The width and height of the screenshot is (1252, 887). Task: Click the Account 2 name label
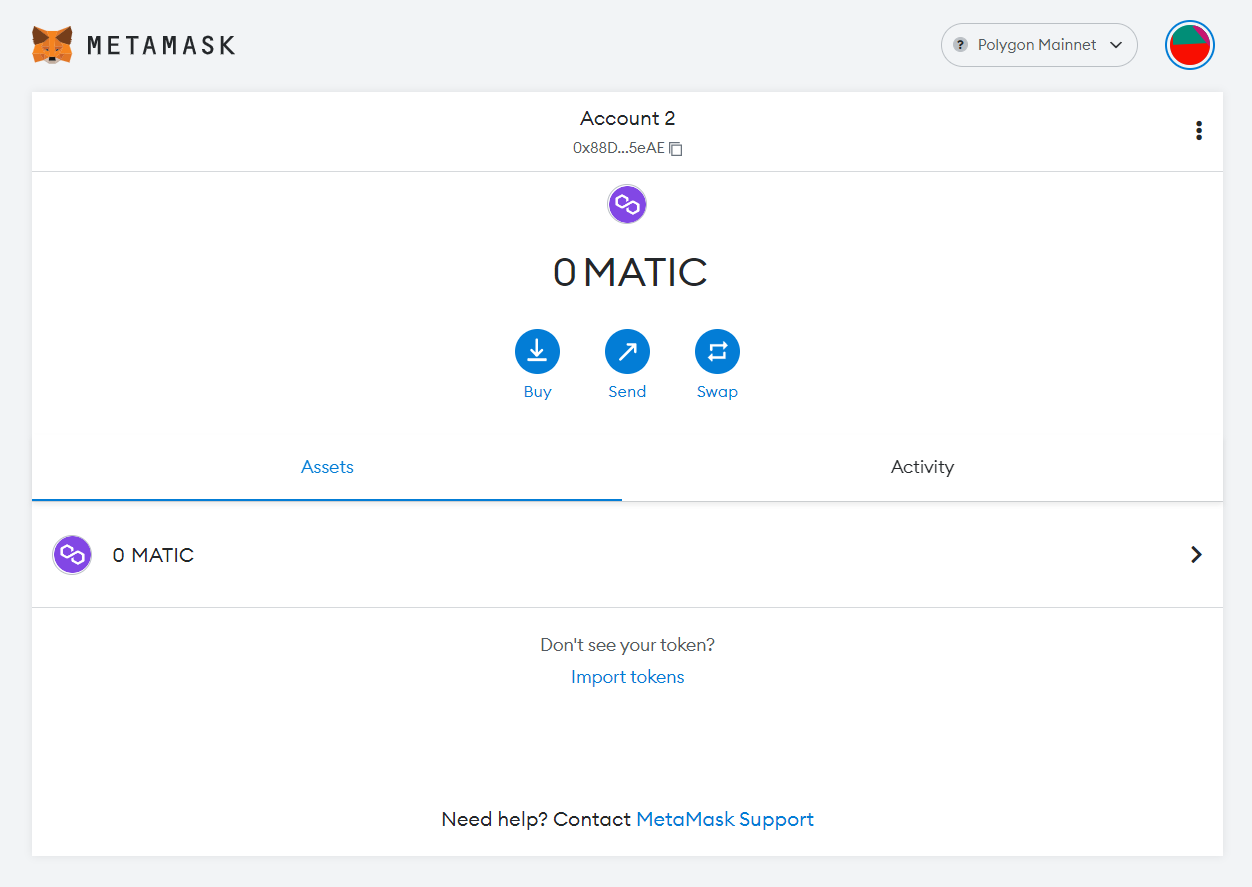pyautogui.click(x=628, y=118)
